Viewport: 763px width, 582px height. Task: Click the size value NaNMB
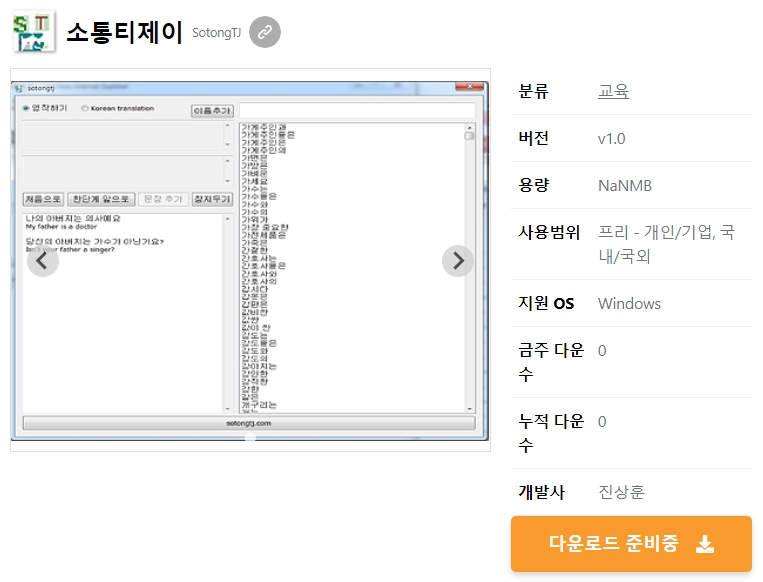(x=625, y=185)
